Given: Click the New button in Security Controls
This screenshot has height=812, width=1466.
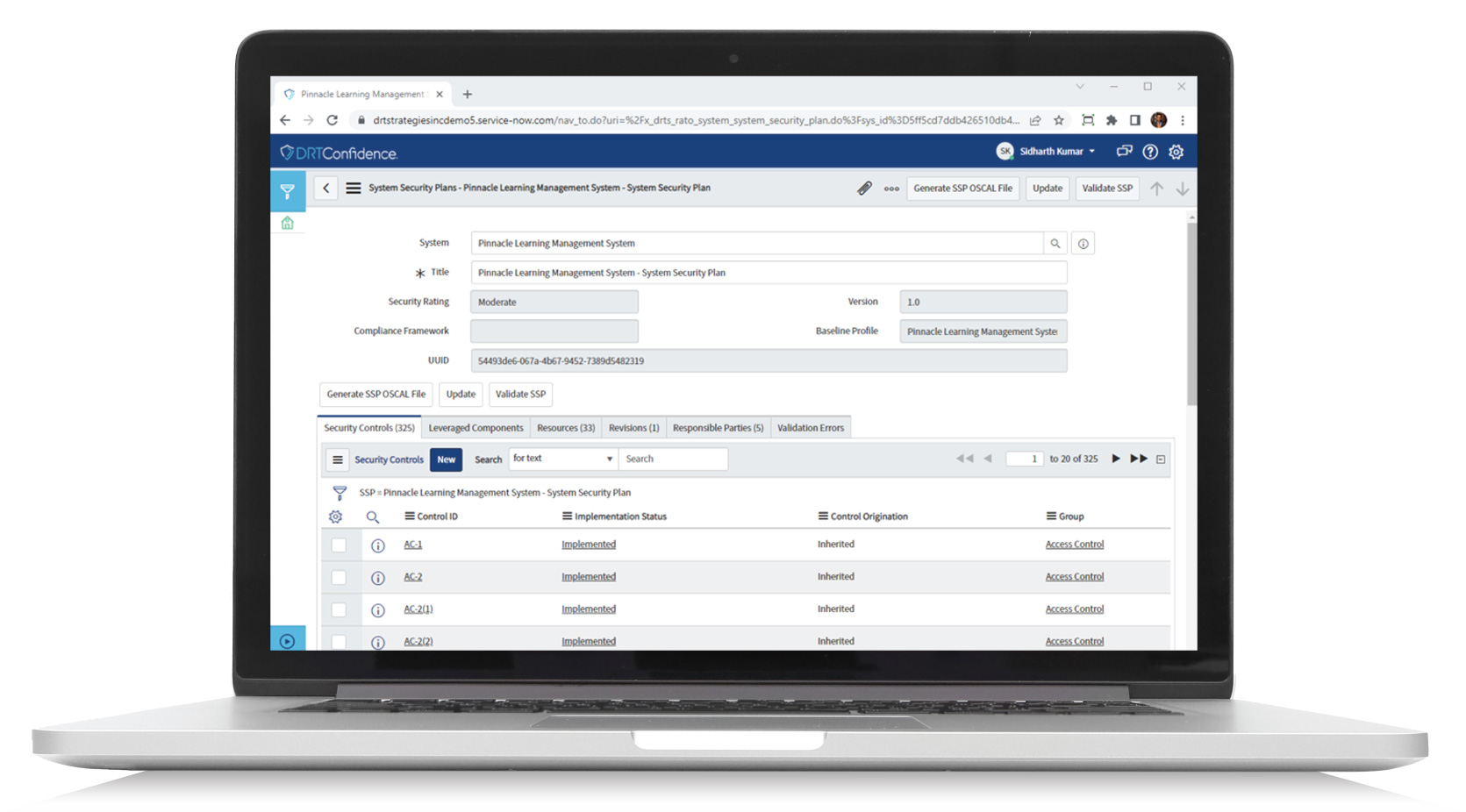Looking at the screenshot, I should coord(446,459).
